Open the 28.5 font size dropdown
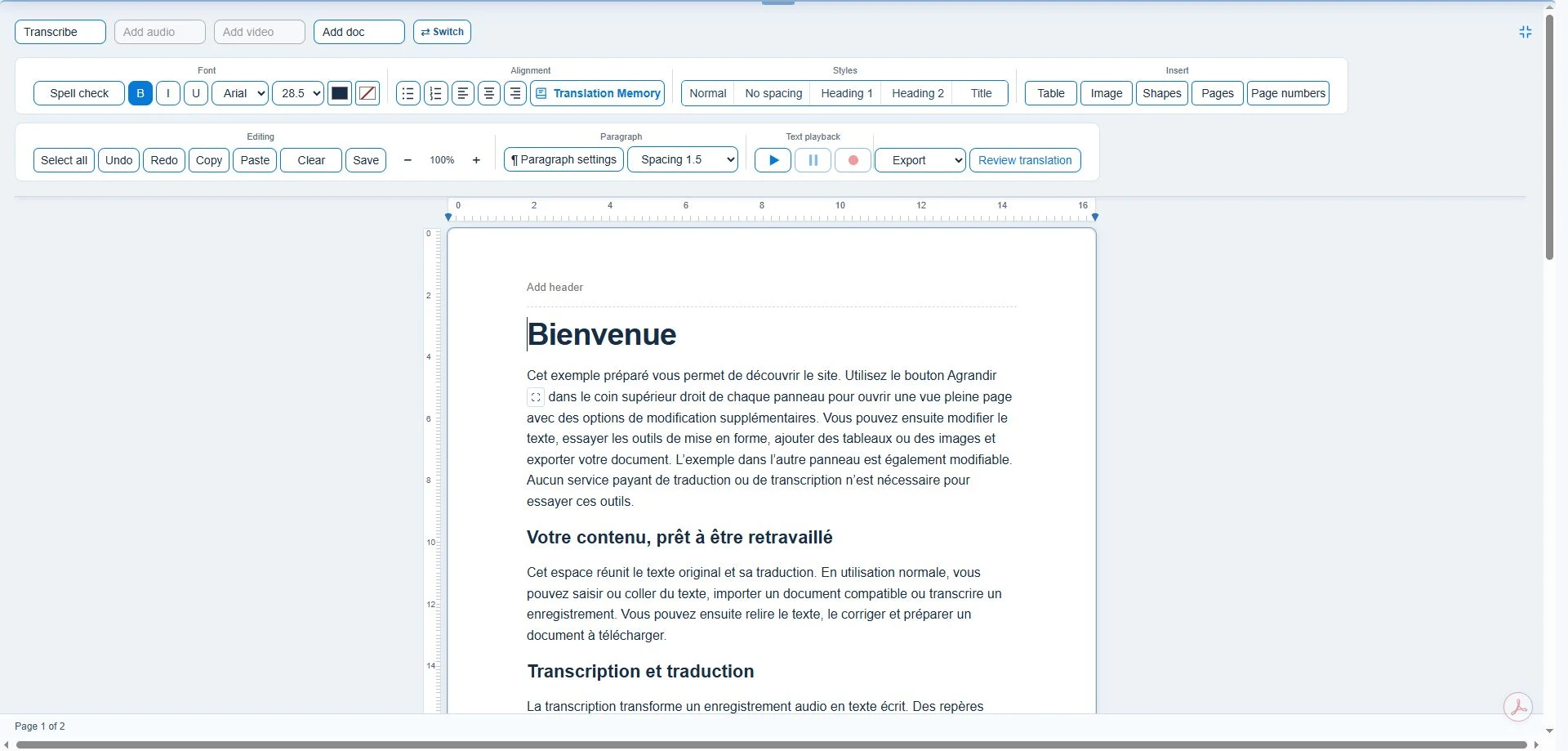This screenshot has height=751, width=1568. point(298,93)
